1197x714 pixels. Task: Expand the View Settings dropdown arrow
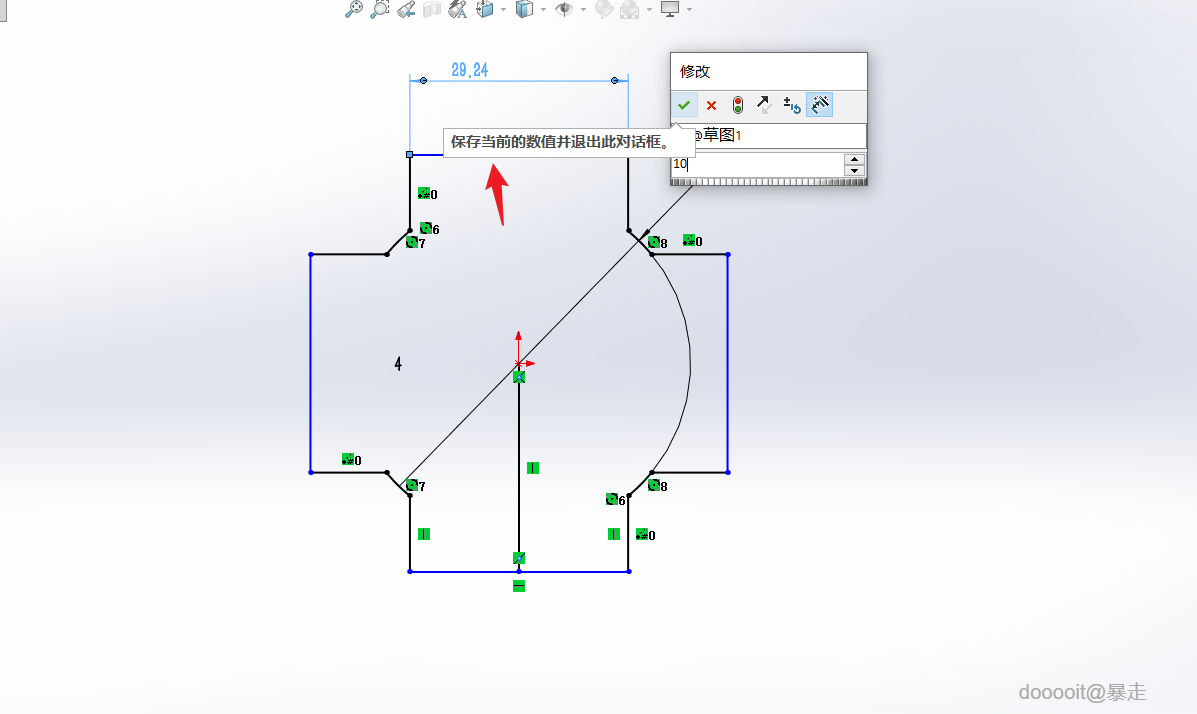coord(689,10)
